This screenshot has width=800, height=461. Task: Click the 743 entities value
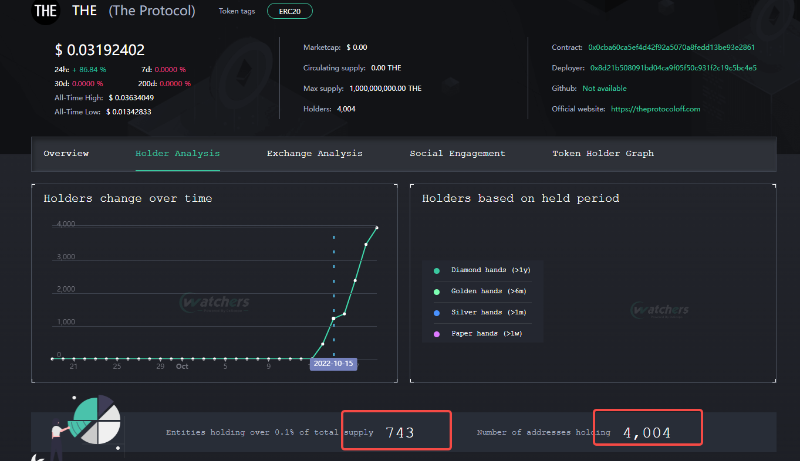coord(399,432)
